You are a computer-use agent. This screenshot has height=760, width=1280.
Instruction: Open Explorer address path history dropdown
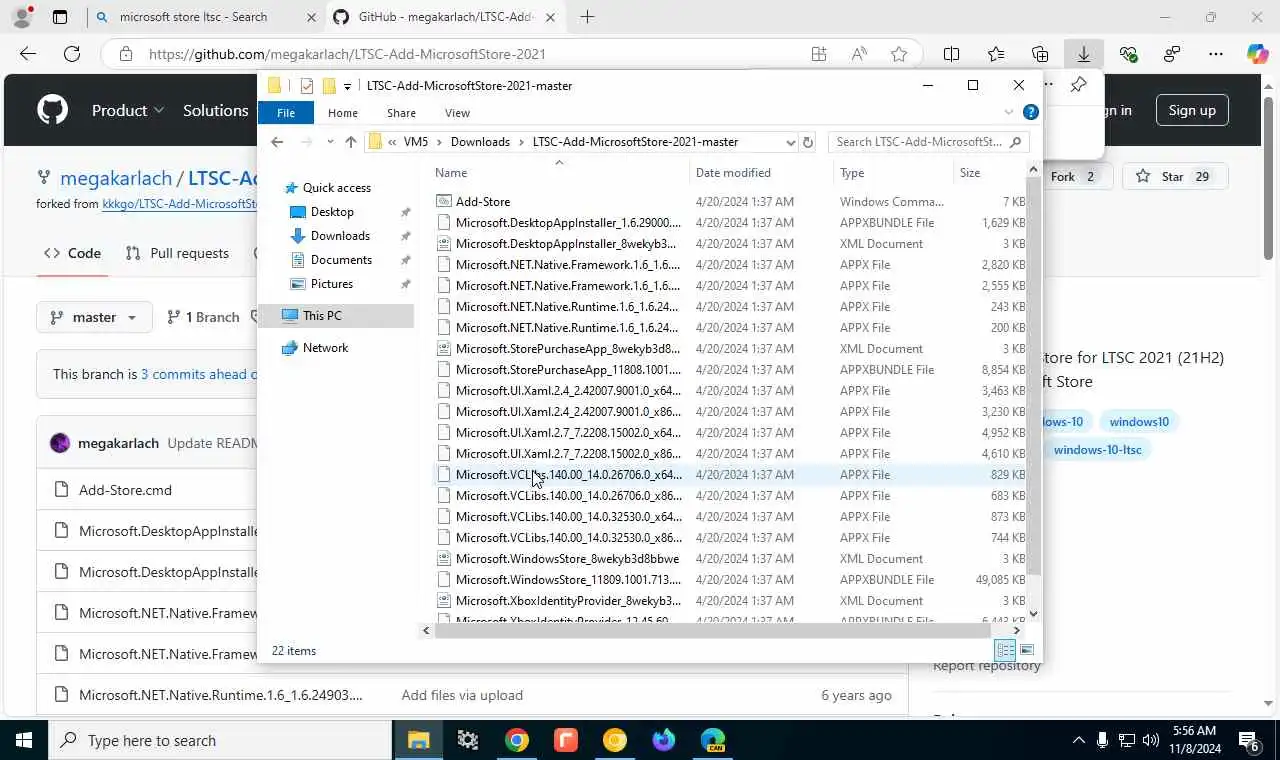coord(790,142)
